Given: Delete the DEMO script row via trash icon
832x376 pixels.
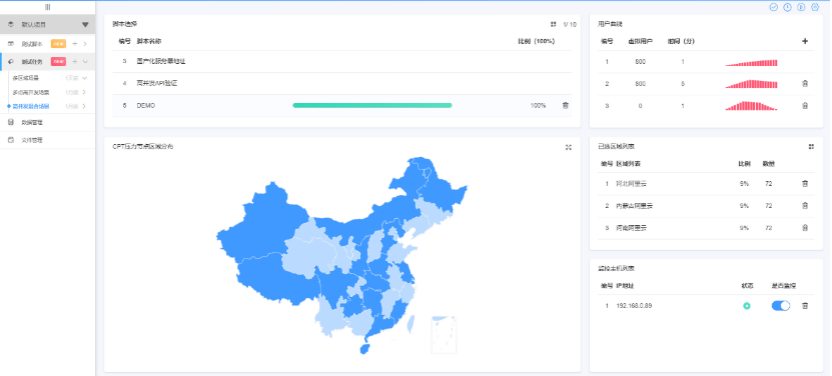Looking at the screenshot, I should click(565, 106).
